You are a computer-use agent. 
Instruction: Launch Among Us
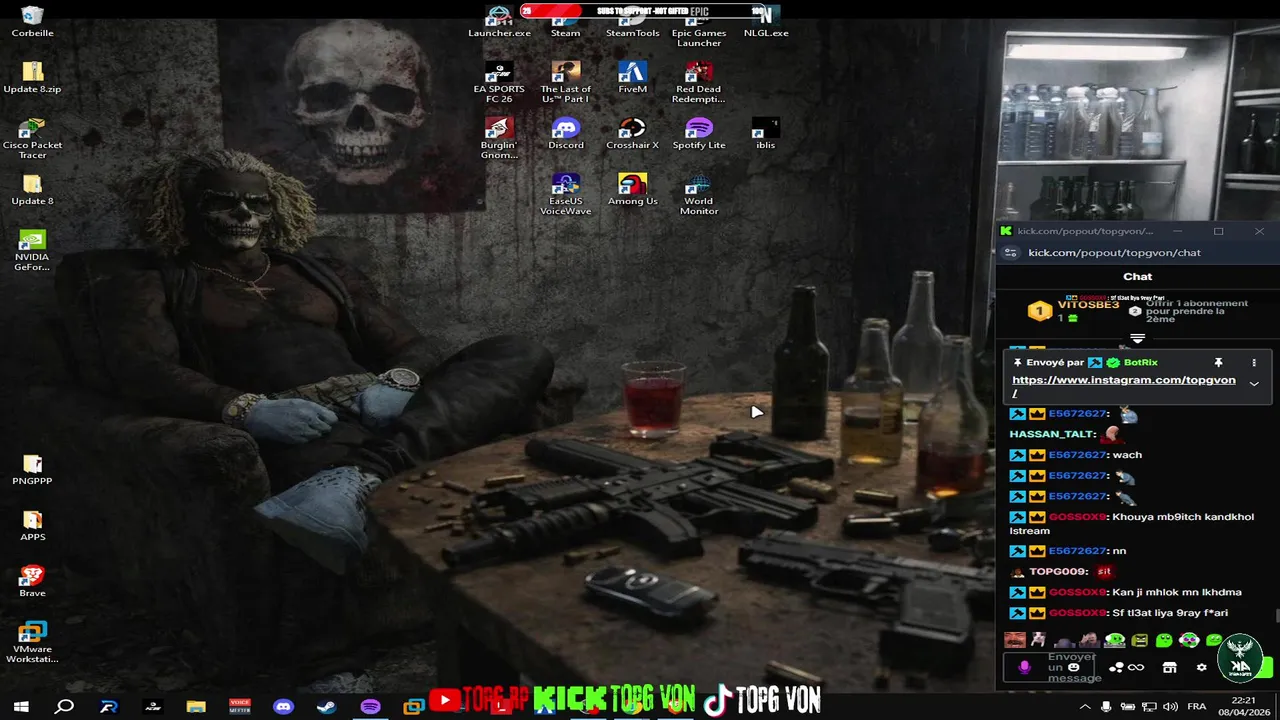632,189
